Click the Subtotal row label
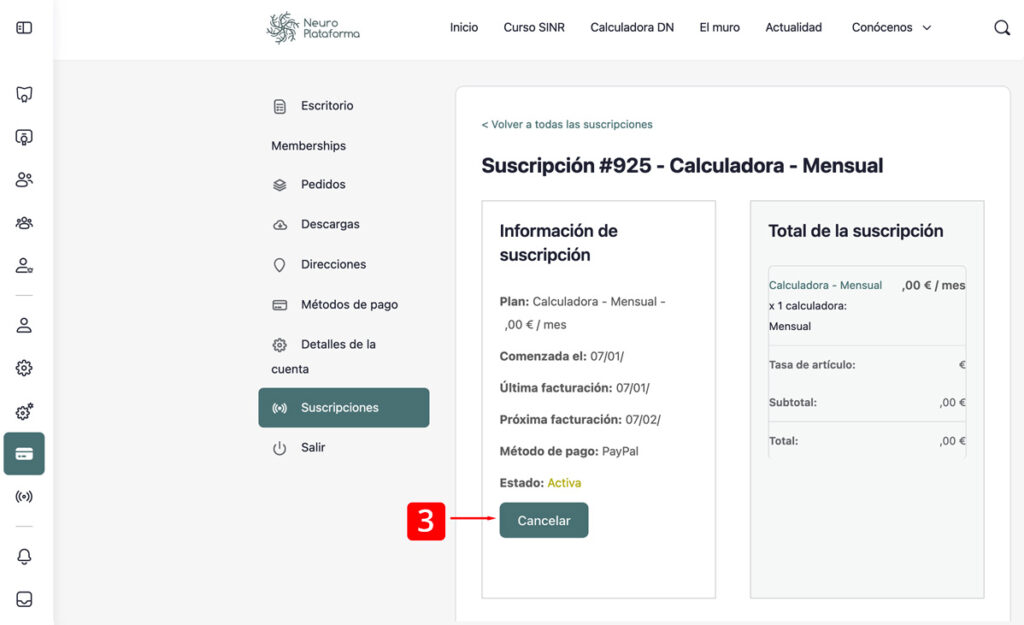 point(792,402)
